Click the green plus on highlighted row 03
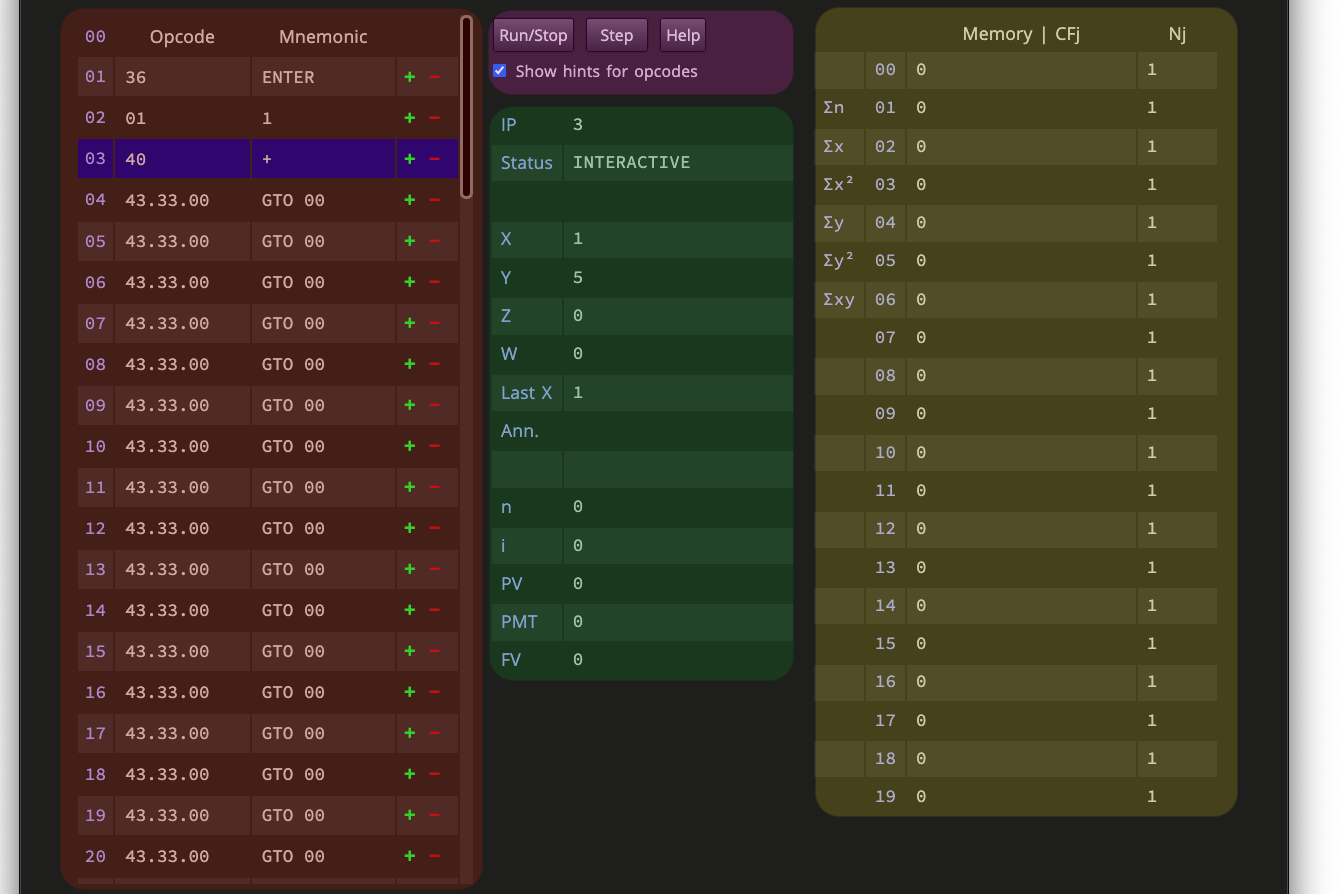This screenshot has height=894, width=1344. [409, 159]
